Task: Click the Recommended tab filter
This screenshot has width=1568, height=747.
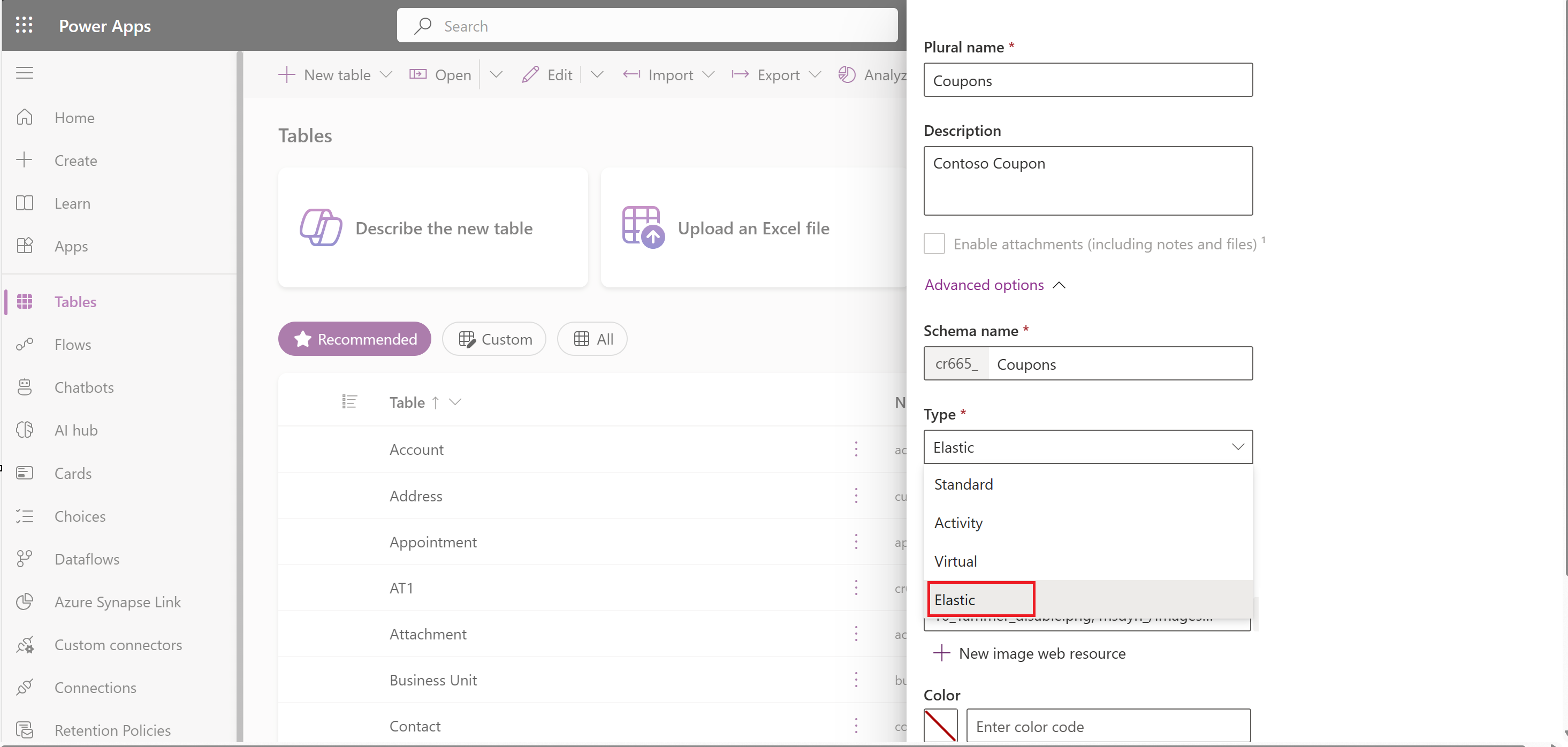Action: click(x=353, y=338)
